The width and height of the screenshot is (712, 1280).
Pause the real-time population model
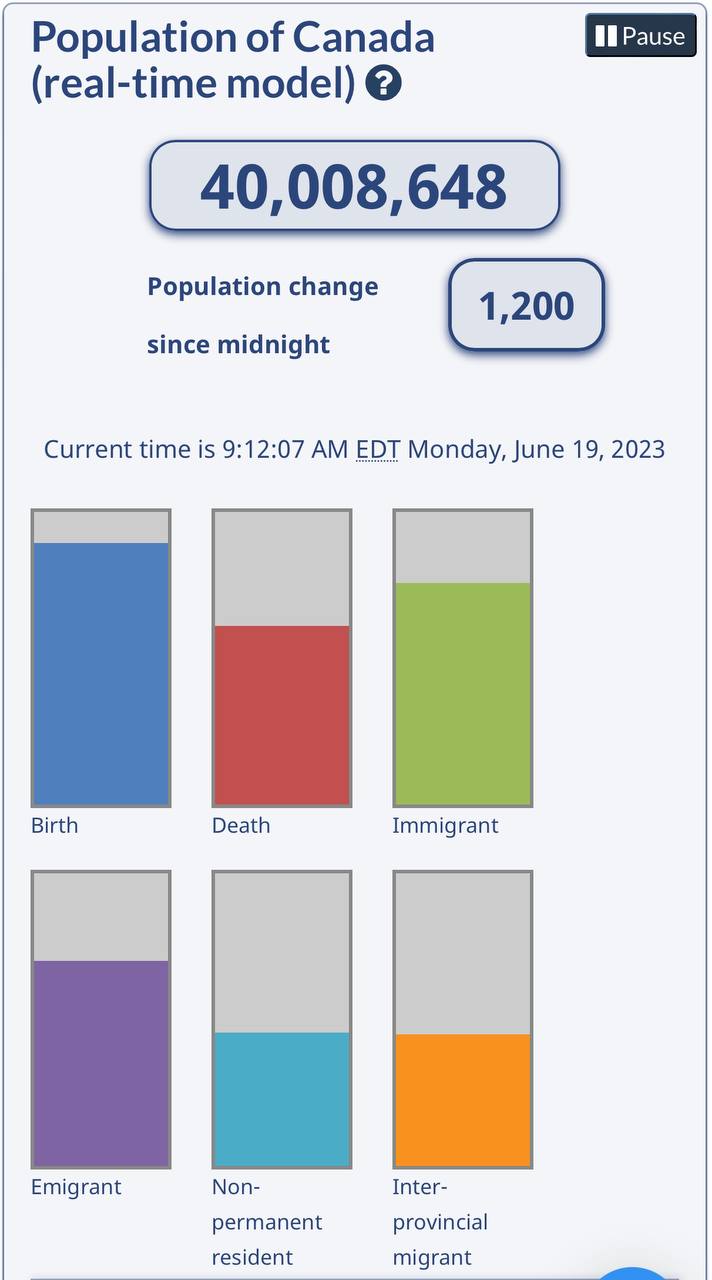[x=640, y=36]
